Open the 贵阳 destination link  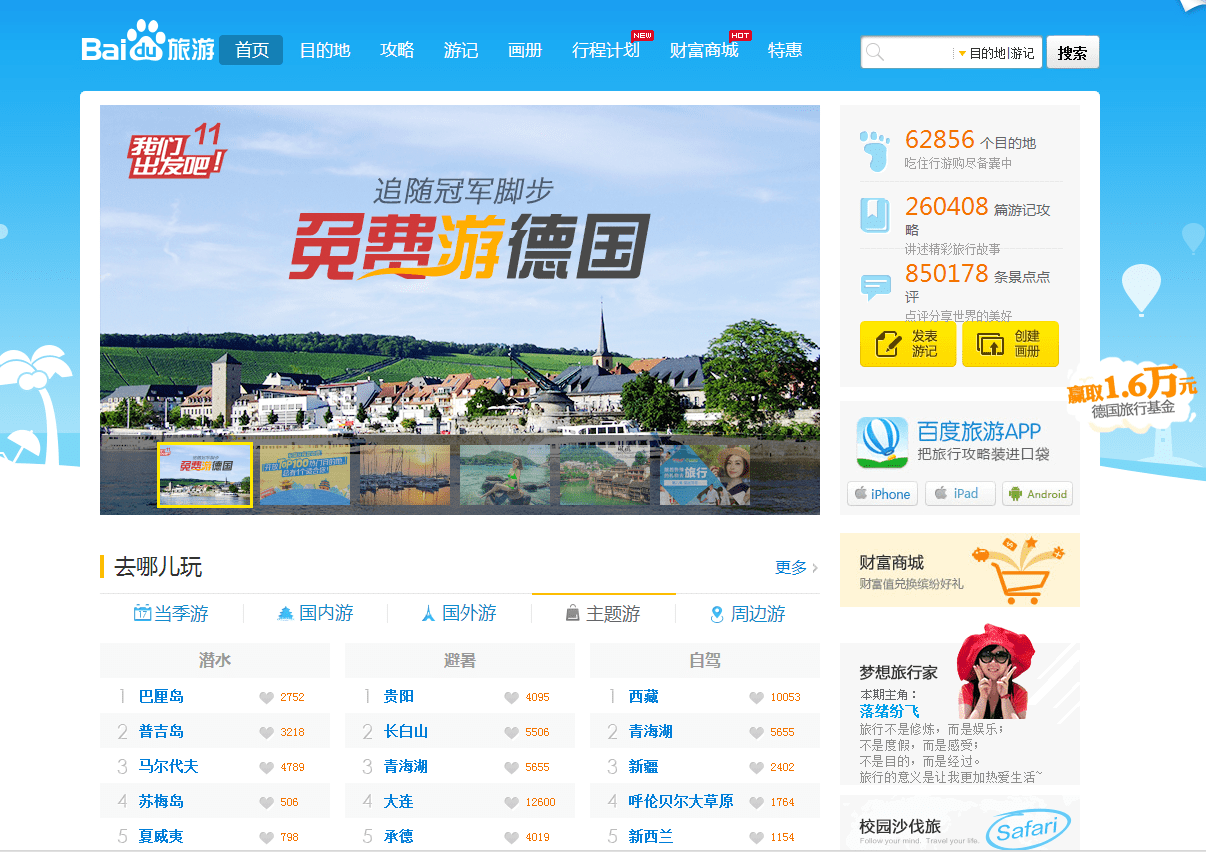pyautogui.click(x=399, y=696)
